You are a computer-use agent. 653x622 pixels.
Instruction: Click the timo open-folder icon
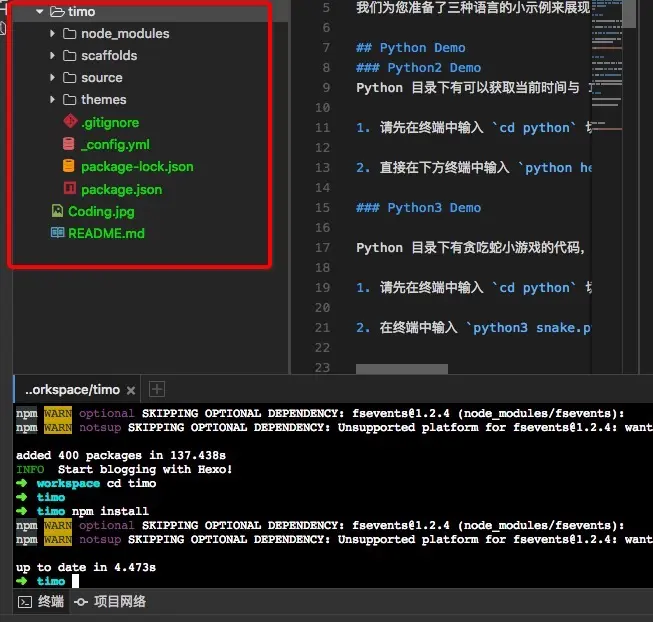click(x=57, y=12)
